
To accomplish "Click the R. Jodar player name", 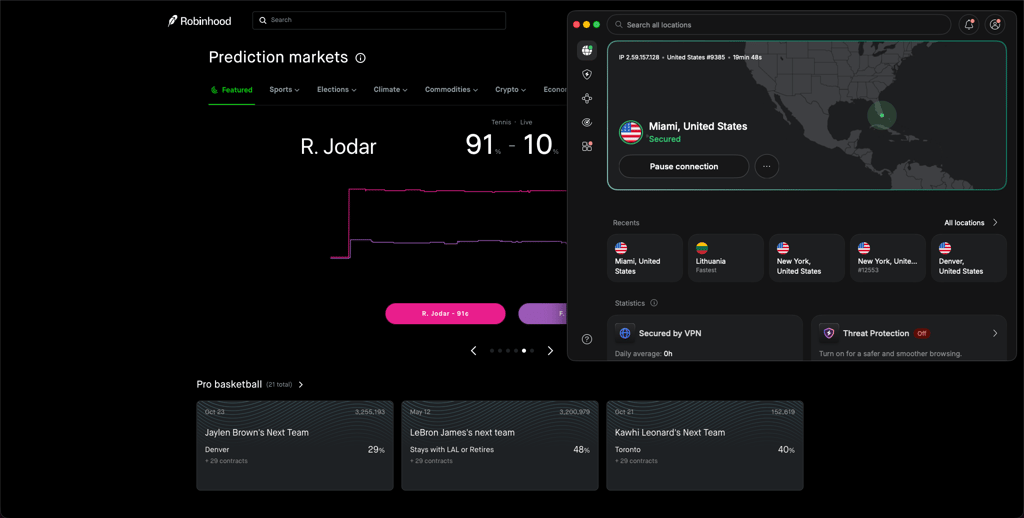I will 338,146.
